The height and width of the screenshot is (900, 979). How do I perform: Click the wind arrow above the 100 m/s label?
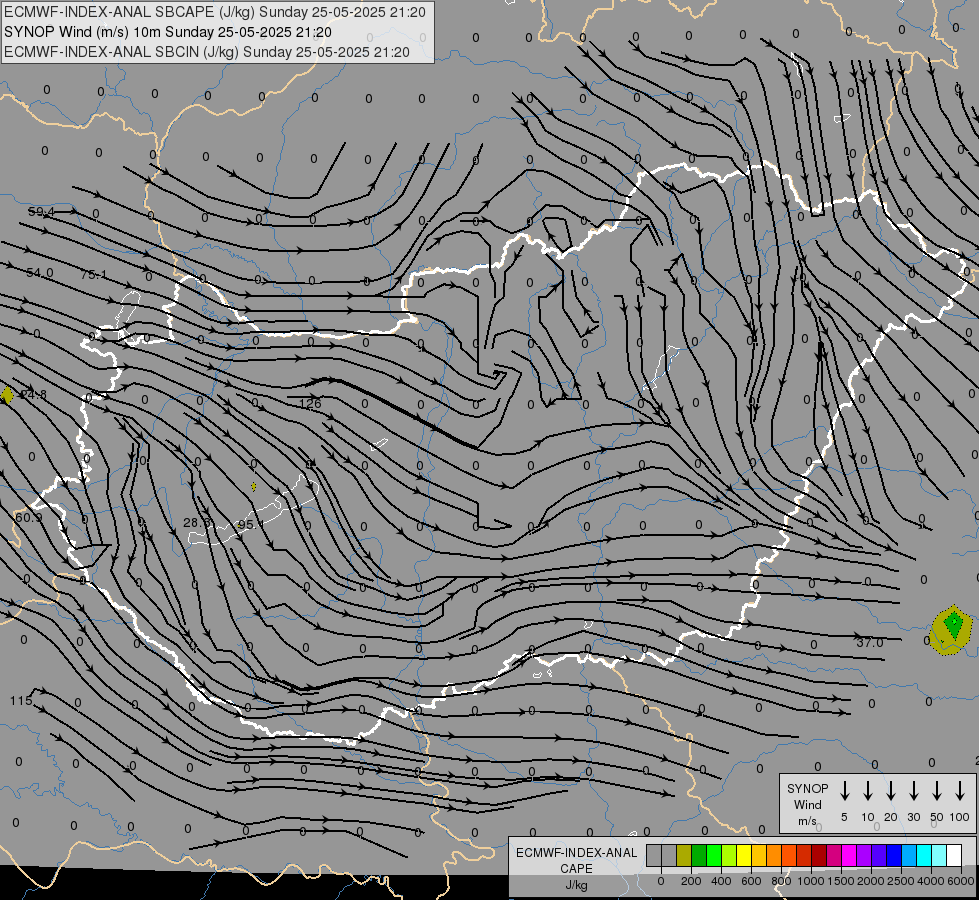coord(960,791)
